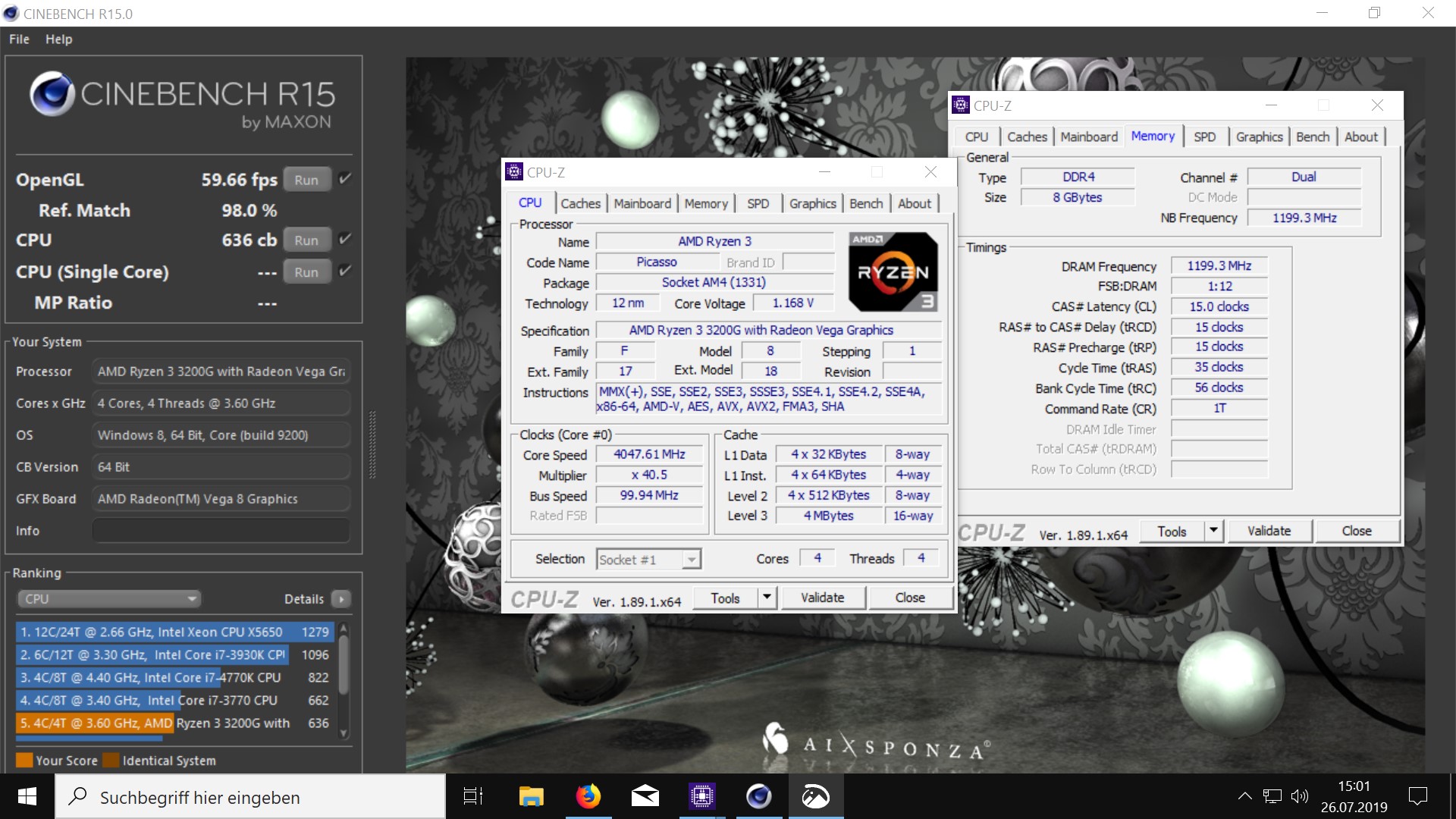Switch to Graphics tab in front CPU-Z

812,203
